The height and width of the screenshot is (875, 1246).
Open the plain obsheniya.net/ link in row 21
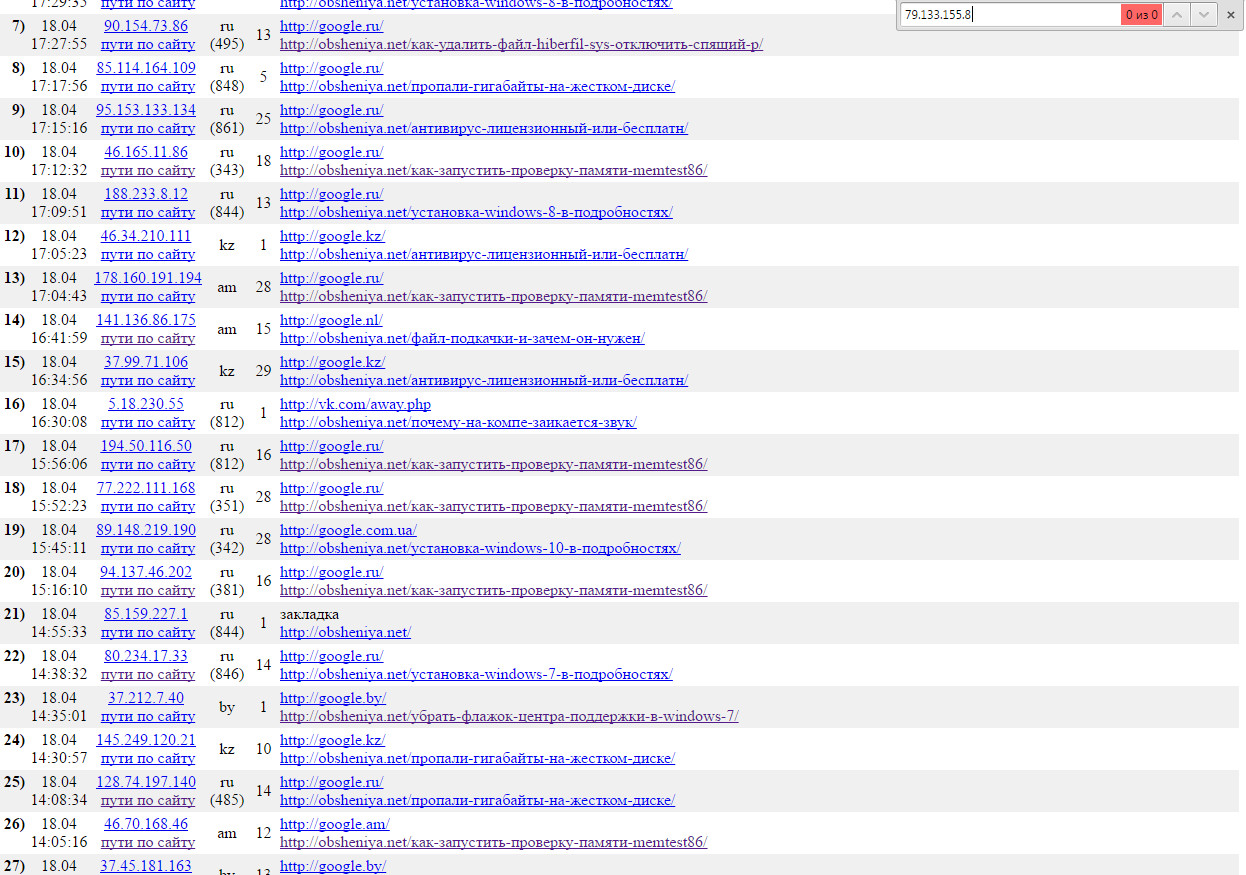tap(345, 632)
